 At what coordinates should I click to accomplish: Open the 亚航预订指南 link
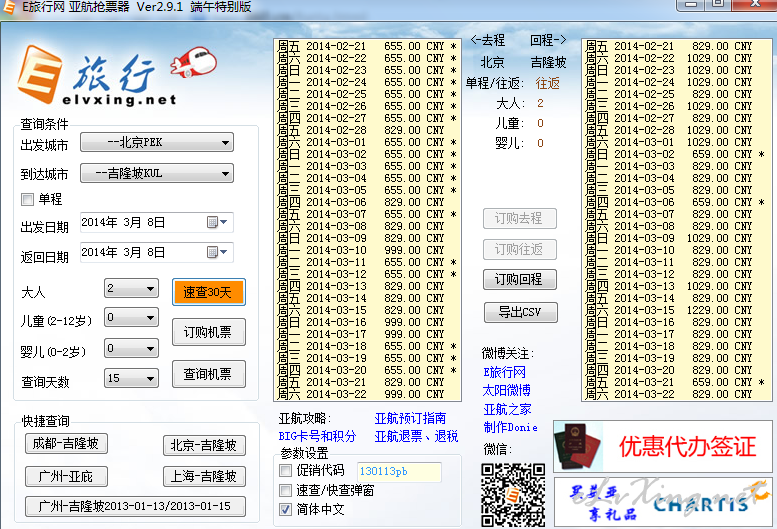pyautogui.click(x=410, y=419)
